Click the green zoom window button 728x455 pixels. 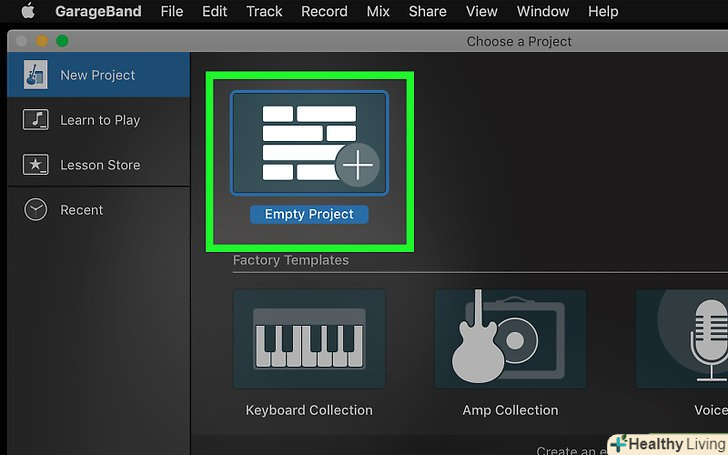click(x=62, y=41)
